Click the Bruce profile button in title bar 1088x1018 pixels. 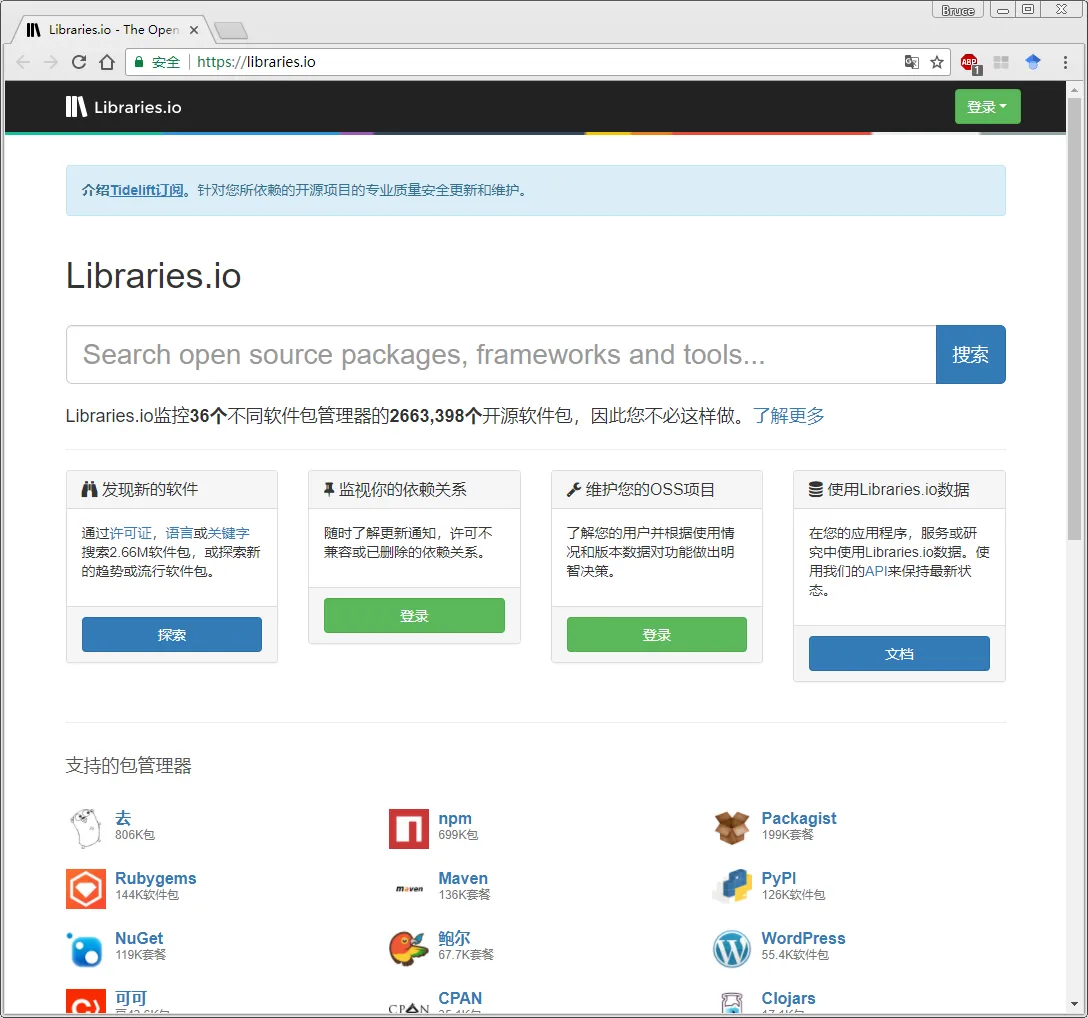[x=958, y=10]
